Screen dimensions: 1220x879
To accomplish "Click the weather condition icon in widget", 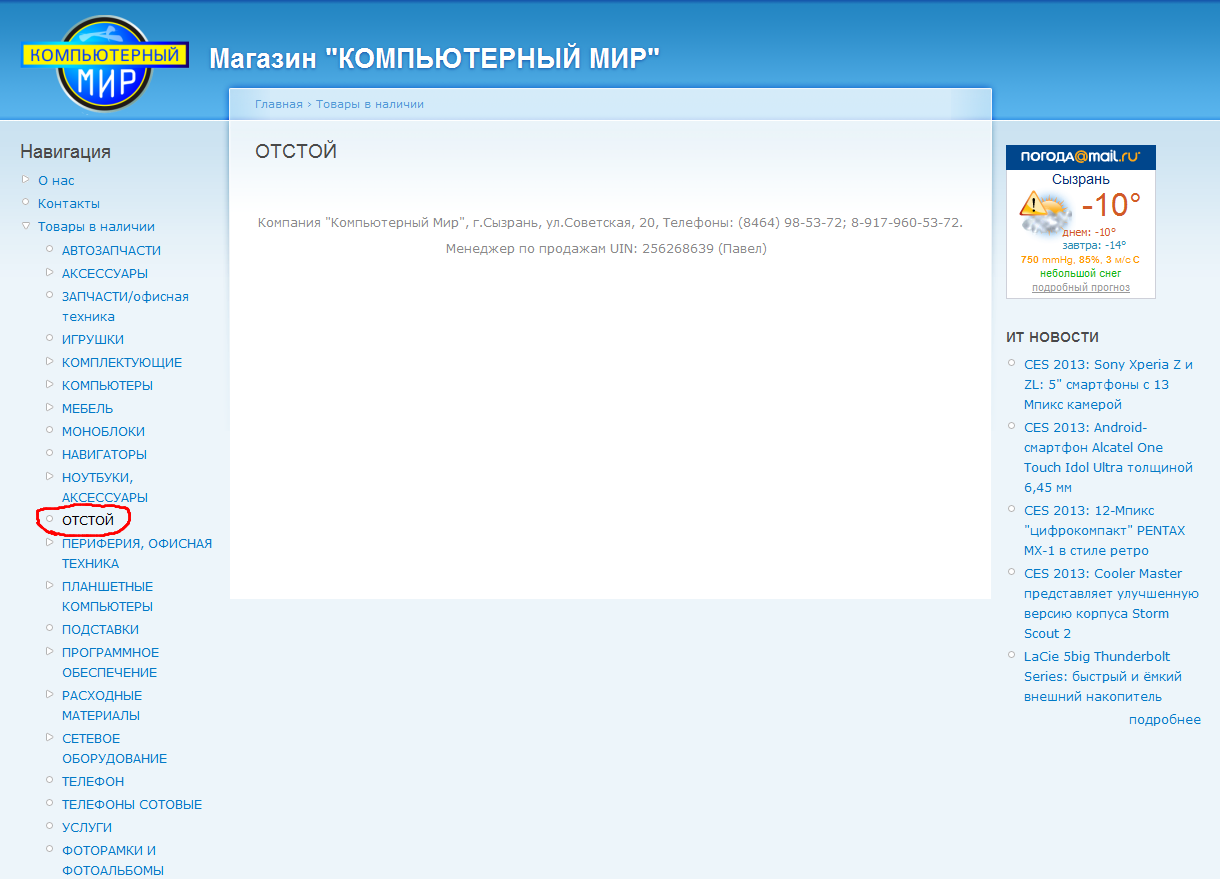I will 1045,212.
